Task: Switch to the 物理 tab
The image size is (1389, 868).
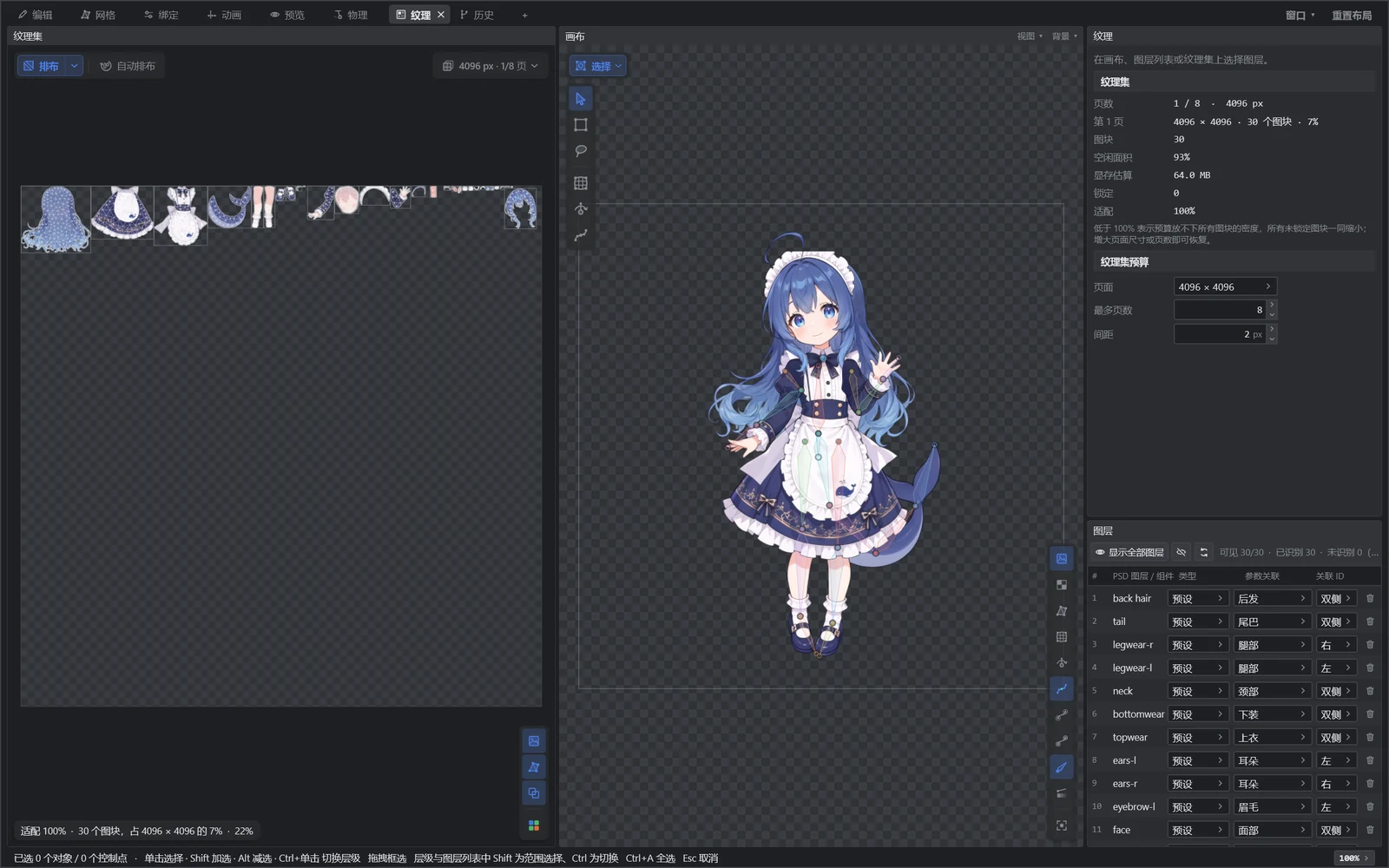Action: (351, 15)
